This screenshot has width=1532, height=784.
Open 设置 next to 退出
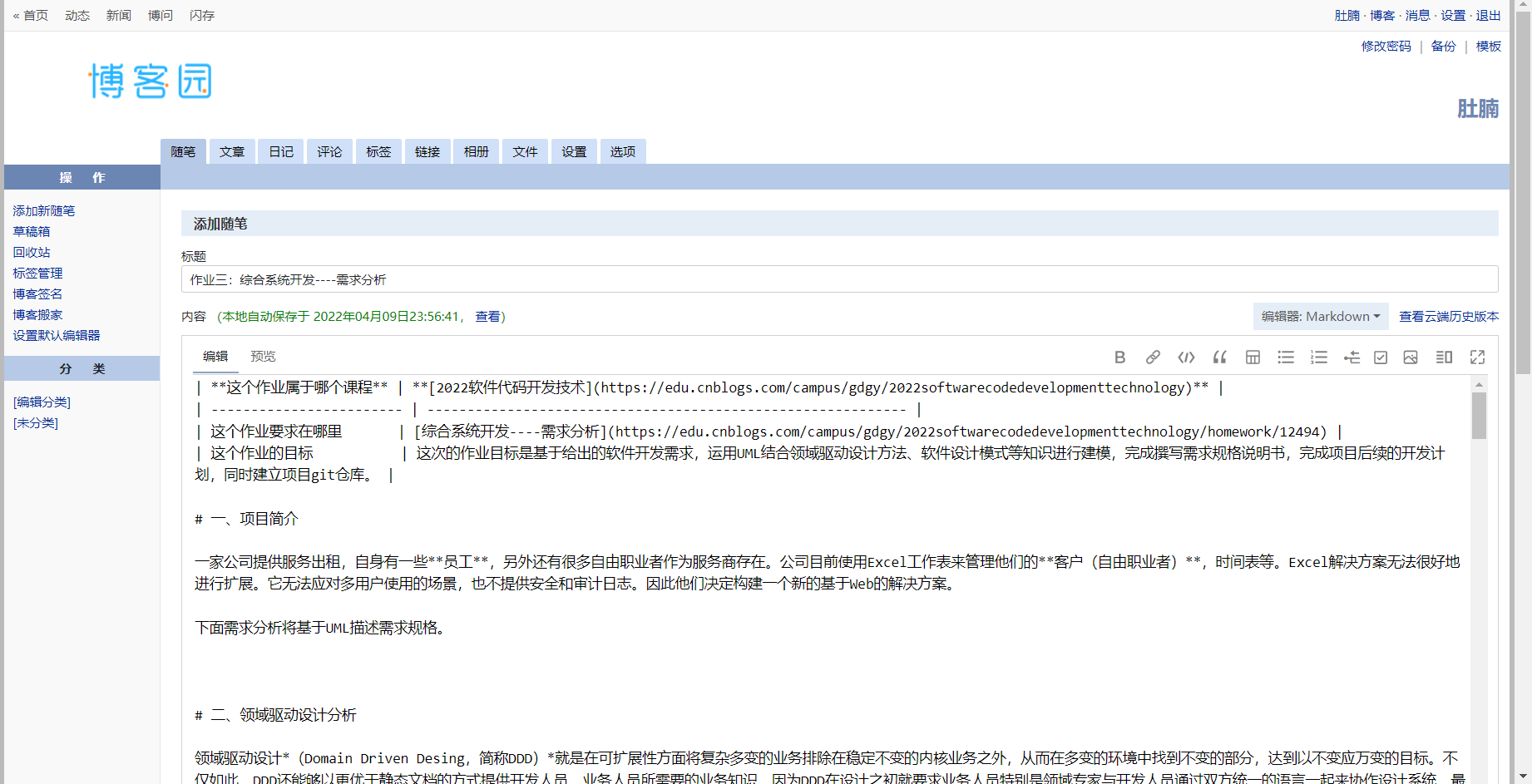1454,16
